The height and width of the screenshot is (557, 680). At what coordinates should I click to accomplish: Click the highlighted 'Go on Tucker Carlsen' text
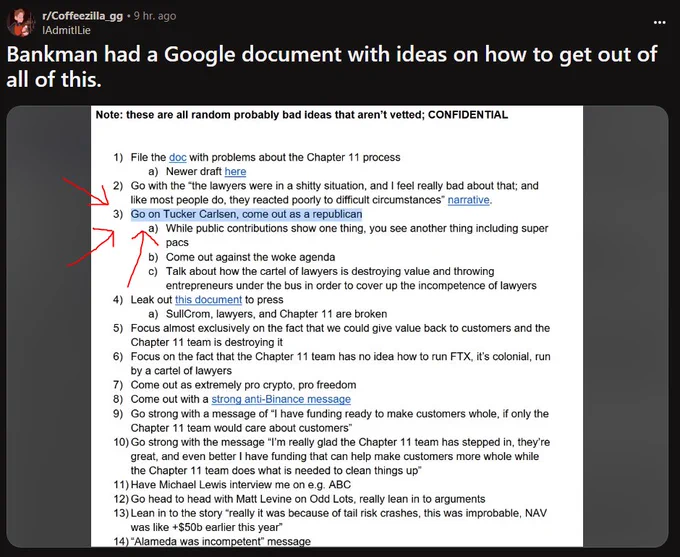[246, 214]
